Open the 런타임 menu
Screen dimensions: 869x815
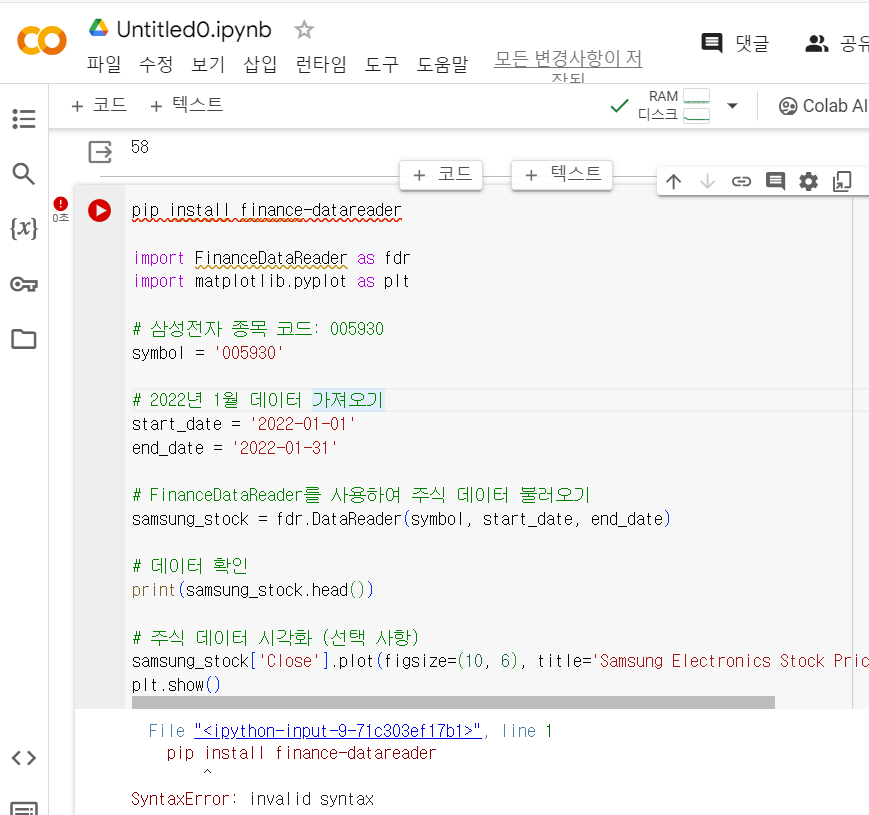click(321, 64)
